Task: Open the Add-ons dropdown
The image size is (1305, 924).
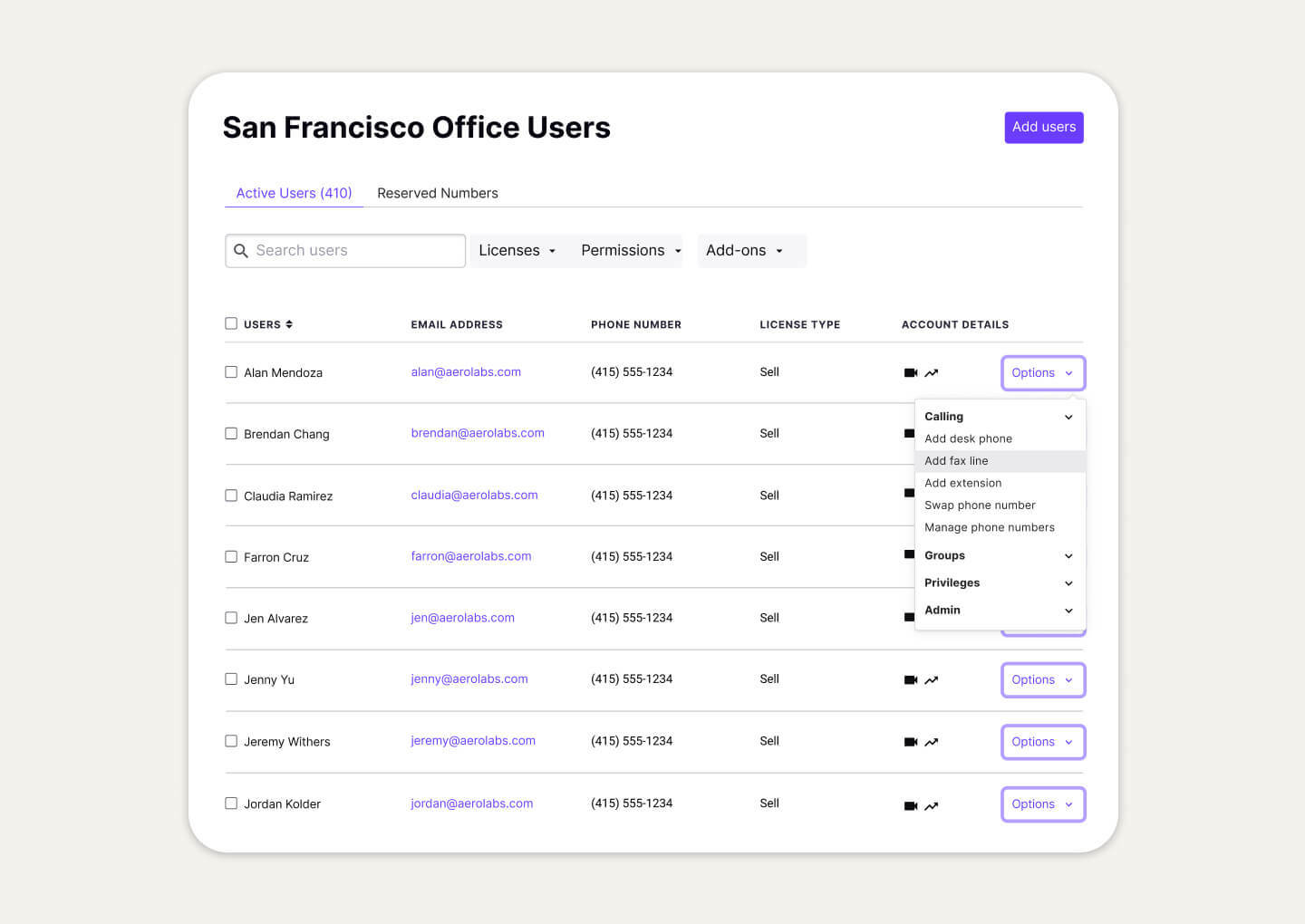Action: click(x=745, y=250)
